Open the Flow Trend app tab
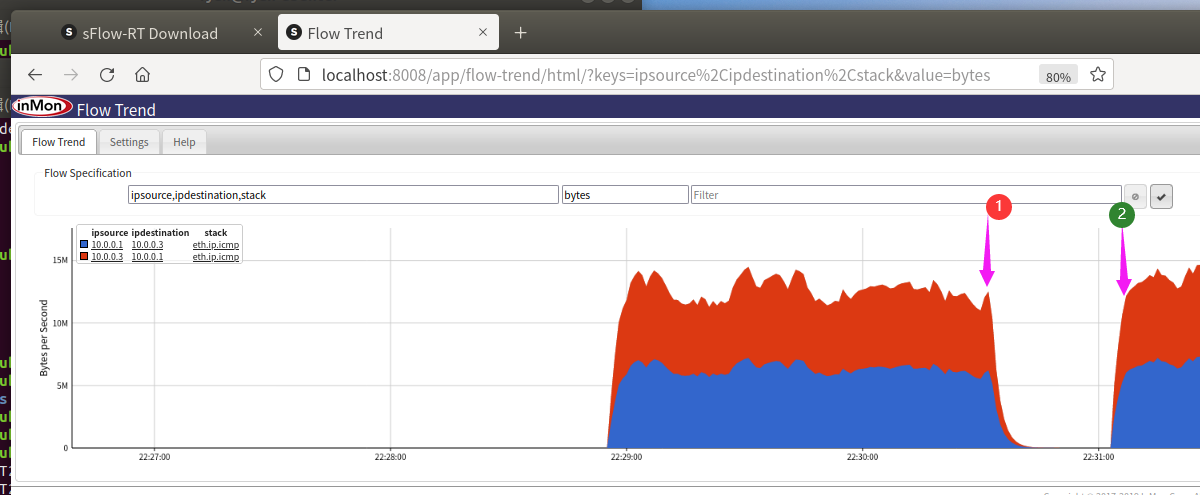 pyautogui.click(x=59, y=142)
